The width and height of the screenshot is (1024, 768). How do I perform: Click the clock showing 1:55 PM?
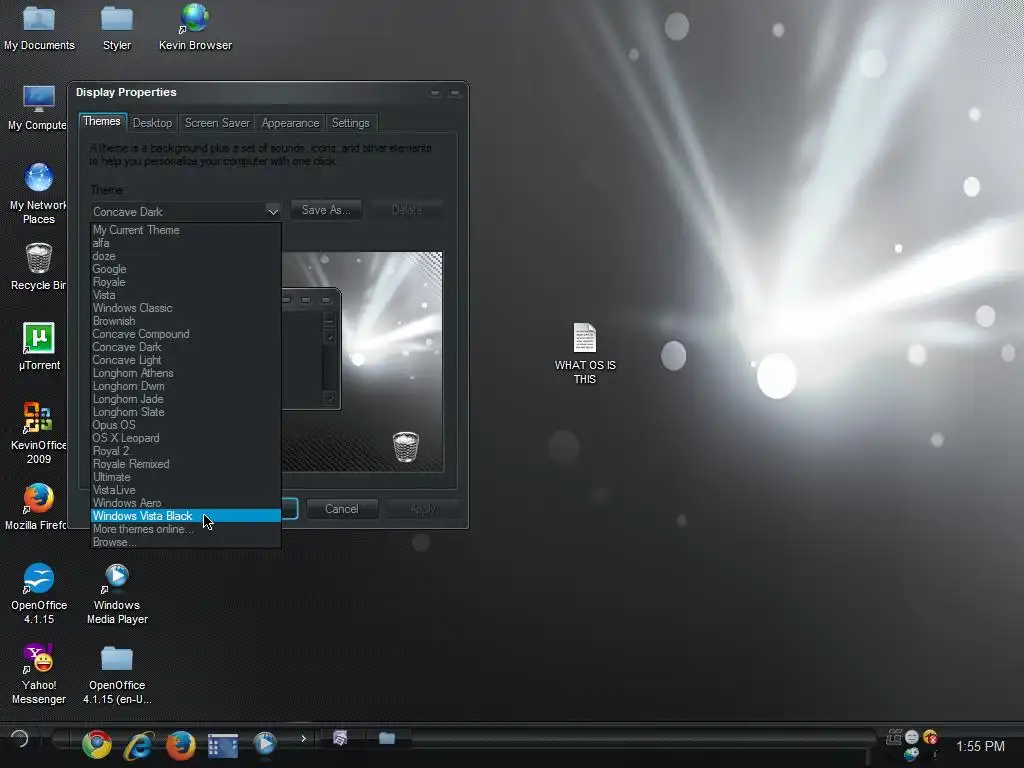(x=980, y=746)
